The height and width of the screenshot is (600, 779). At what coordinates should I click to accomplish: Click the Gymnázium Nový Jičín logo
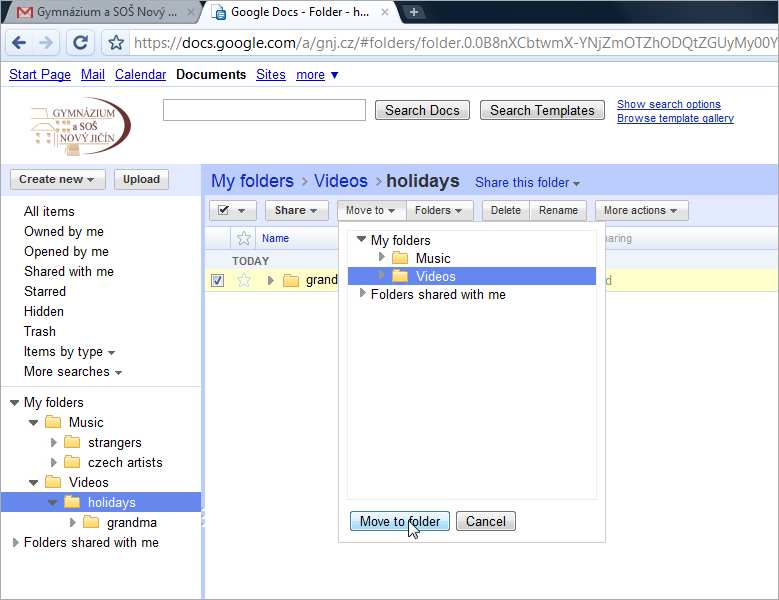80,127
